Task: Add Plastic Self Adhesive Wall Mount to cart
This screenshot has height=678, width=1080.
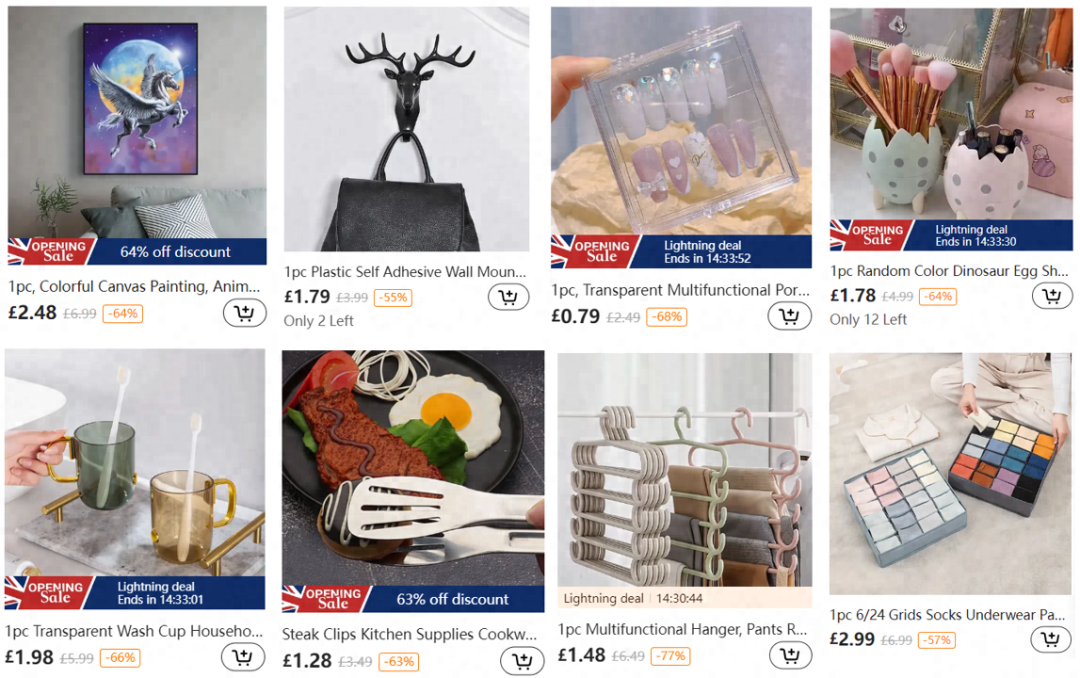Action: point(508,297)
